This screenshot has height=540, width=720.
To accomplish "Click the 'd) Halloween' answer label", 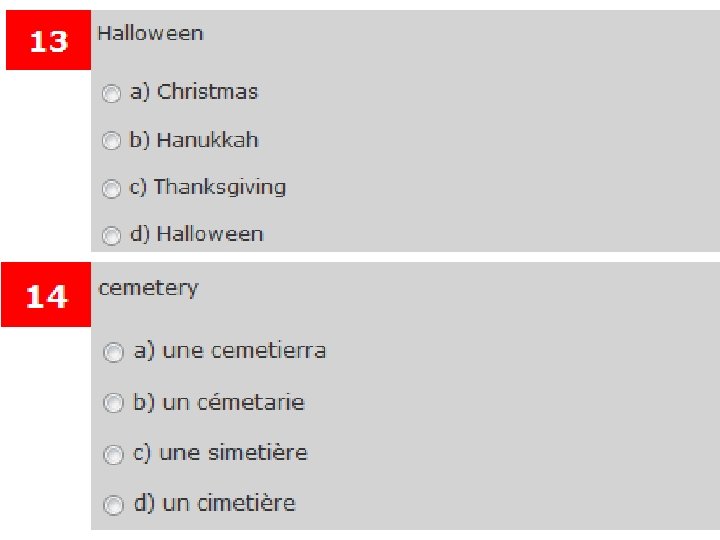I will point(196,234).
